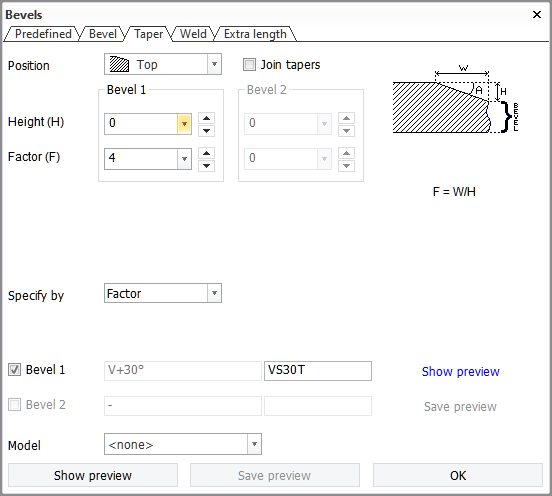
Task: Decrease Bevel 1 Factor with down arrow
Action: [x=206, y=166]
